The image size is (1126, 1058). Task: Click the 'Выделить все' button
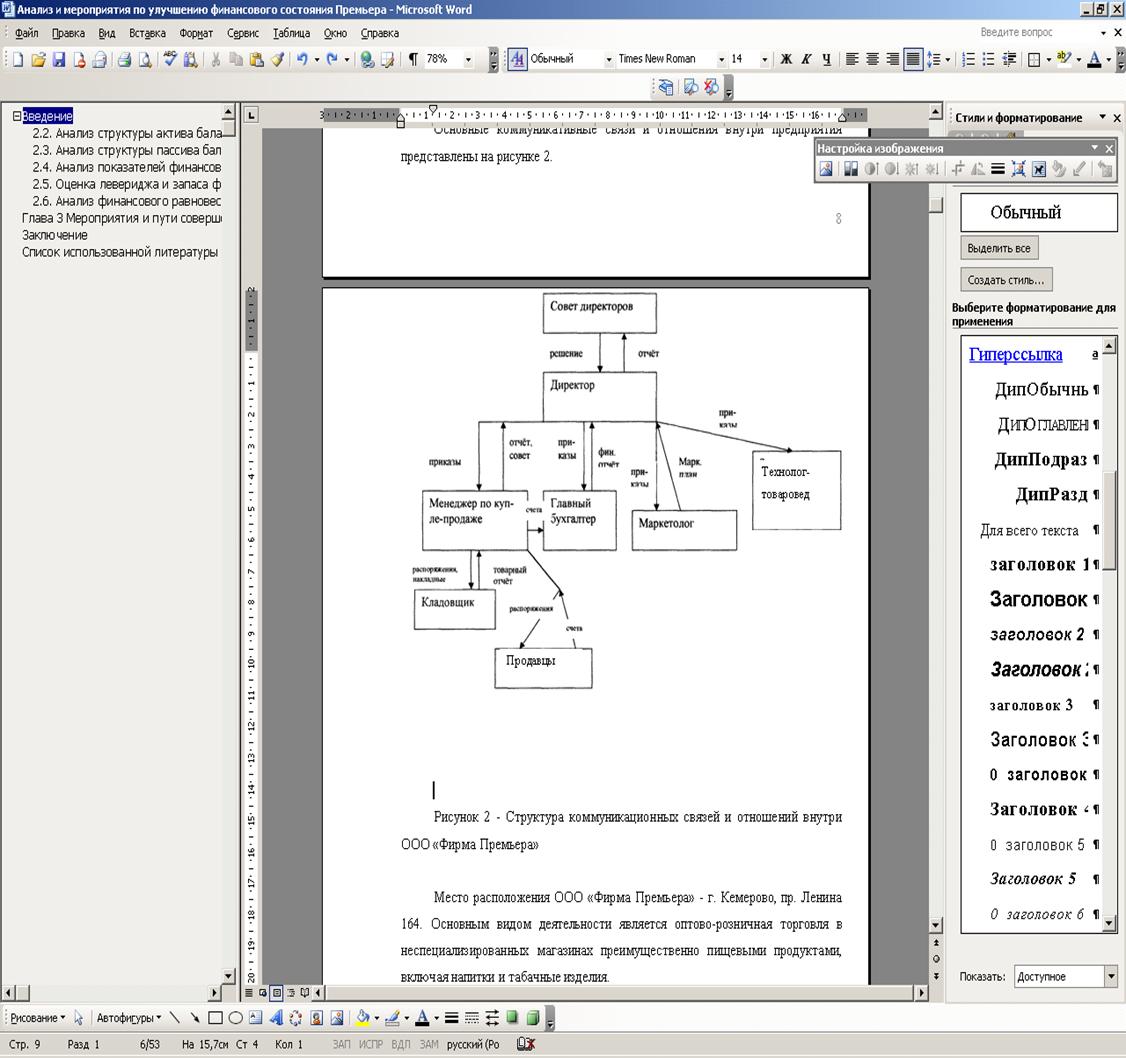pyautogui.click(x=999, y=248)
